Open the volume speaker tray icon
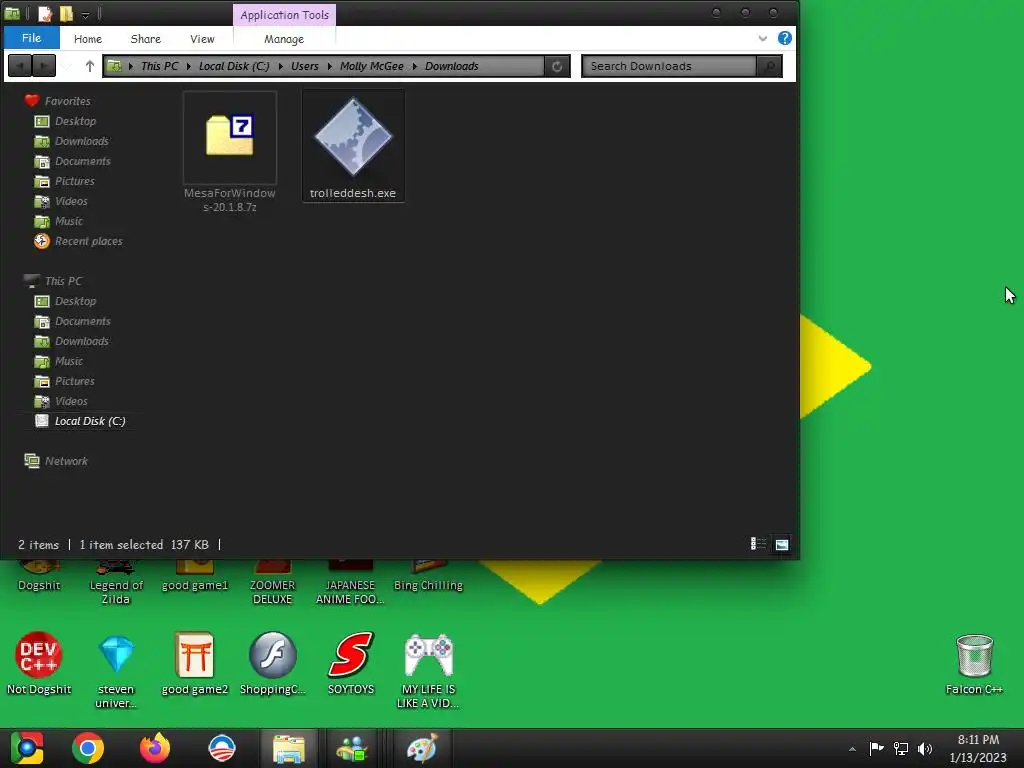This screenshot has height=768, width=1024. pos(925,749)
